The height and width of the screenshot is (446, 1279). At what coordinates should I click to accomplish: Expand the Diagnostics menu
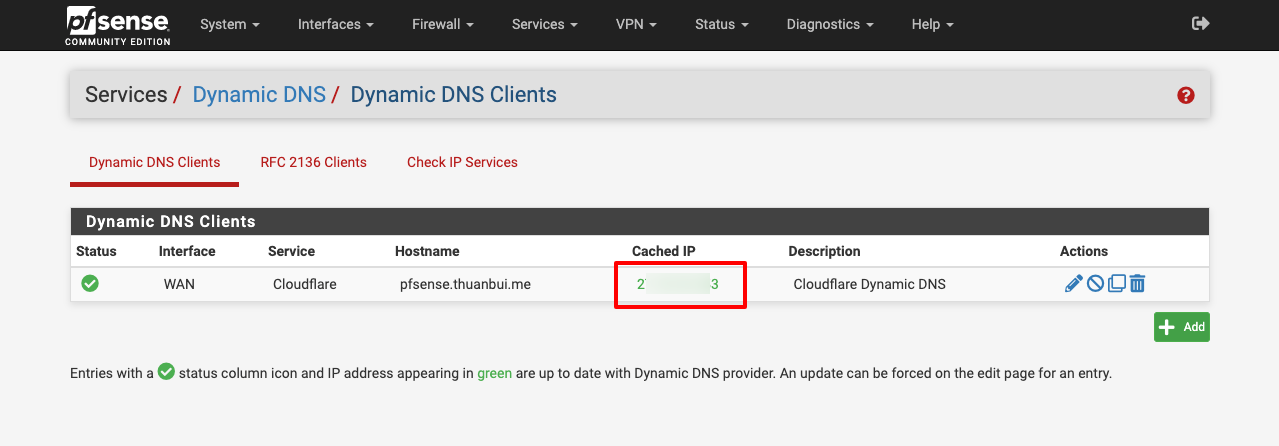point(830,24)
